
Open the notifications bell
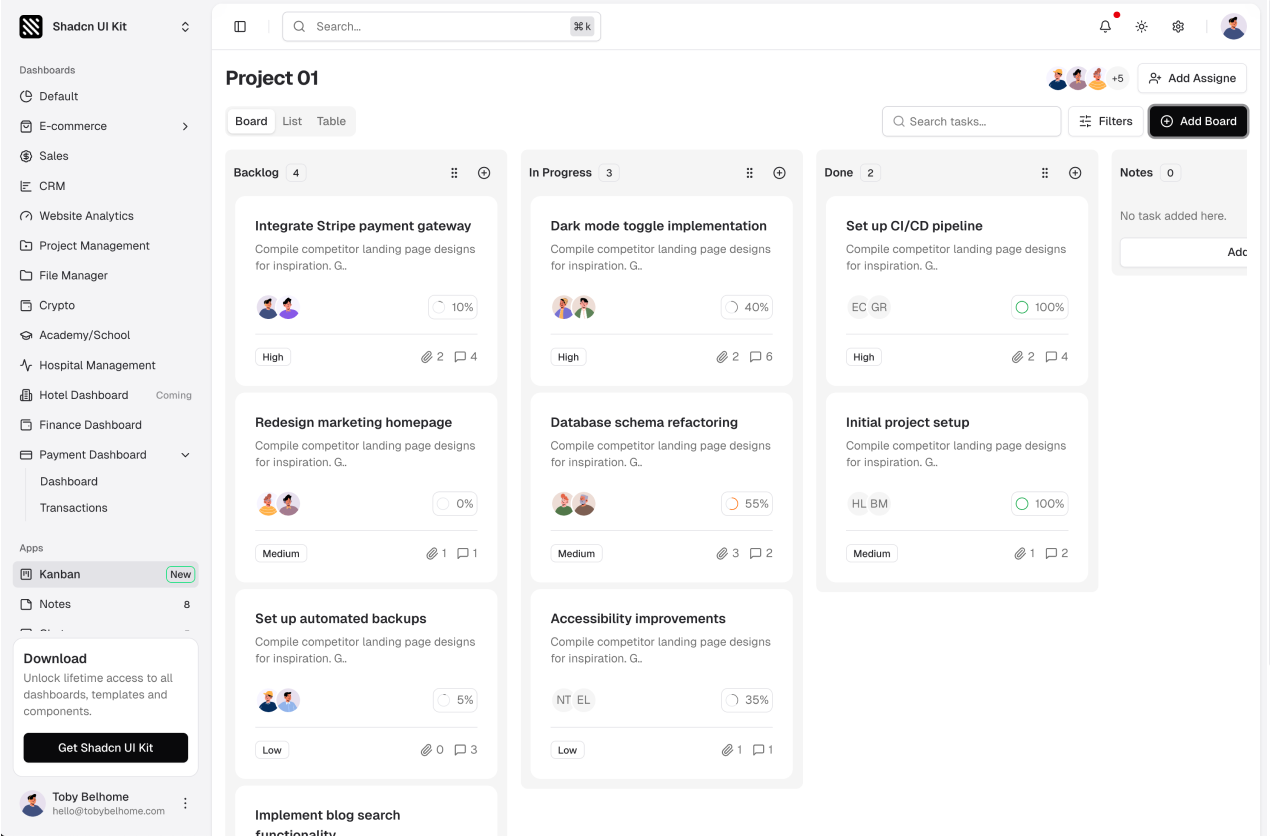click(x=1105, y=27)
